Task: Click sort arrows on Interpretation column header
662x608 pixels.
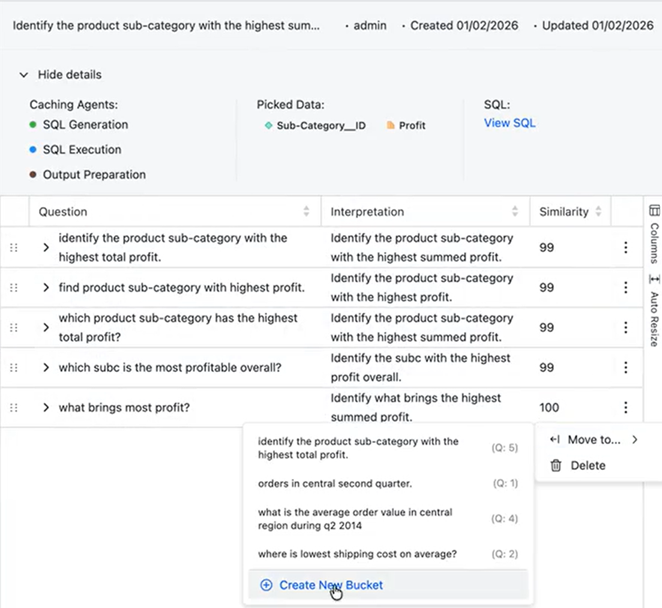Action: (x=516, y=212)
